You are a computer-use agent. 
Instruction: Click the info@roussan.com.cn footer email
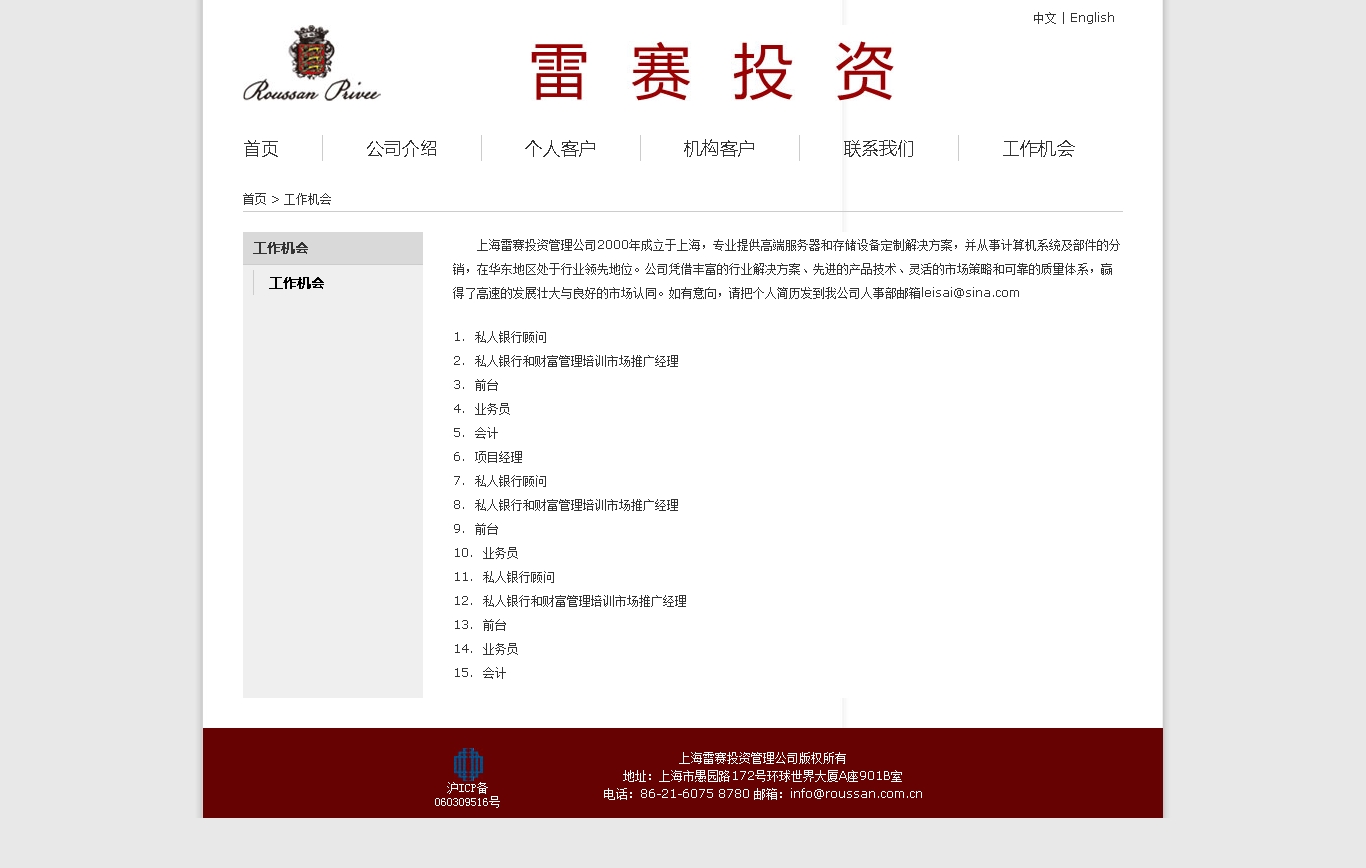click(856, 794)
